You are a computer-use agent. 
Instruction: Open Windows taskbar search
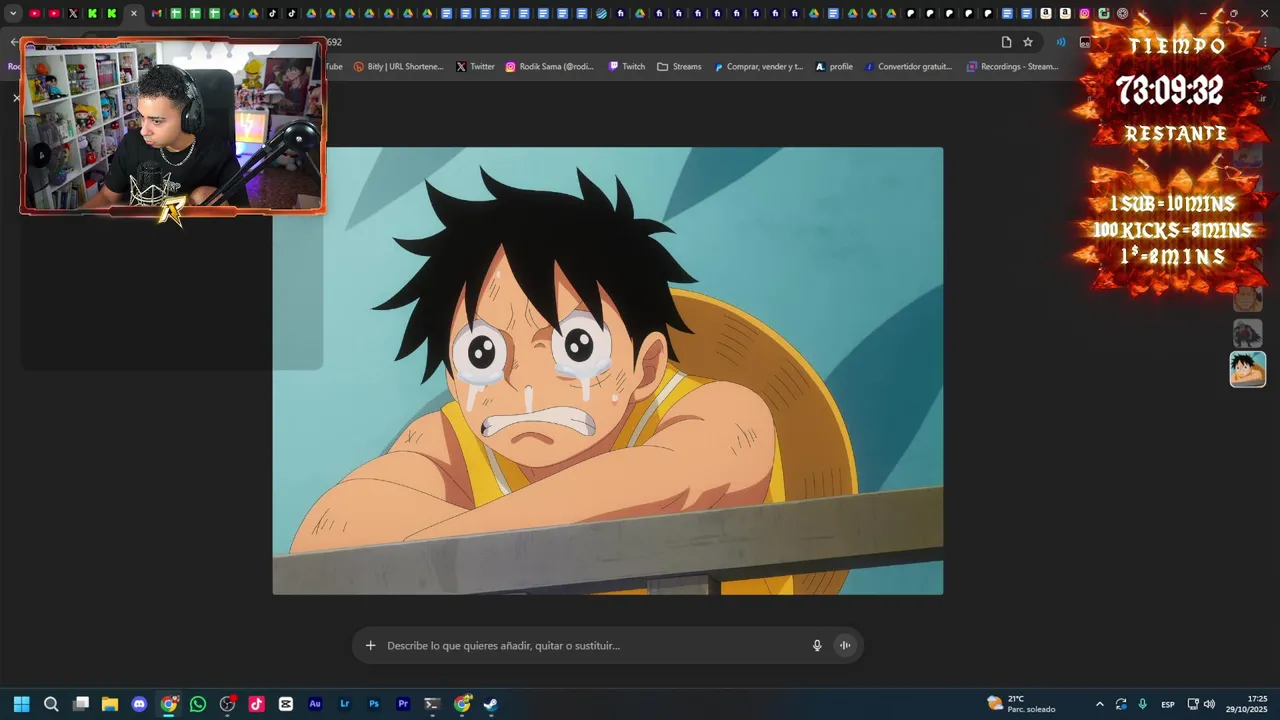[x=51, y=704]
